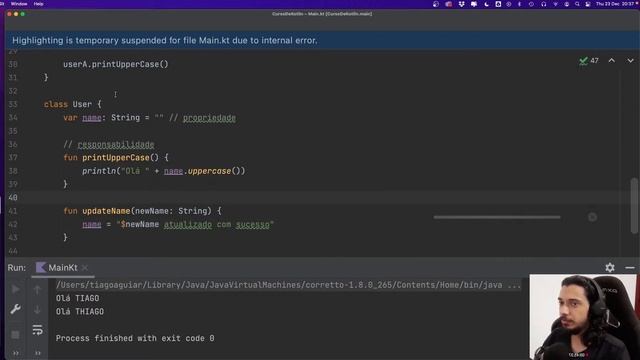Open Run panel settings gear

[610, 267]
